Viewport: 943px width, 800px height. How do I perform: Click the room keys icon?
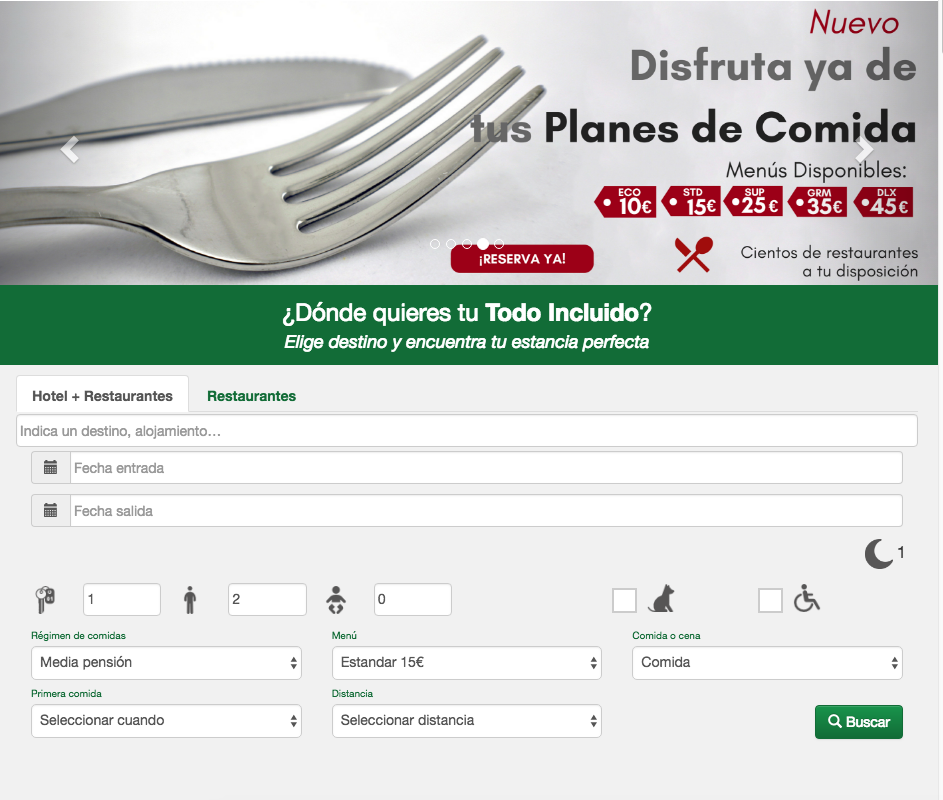tap(45, 599)
